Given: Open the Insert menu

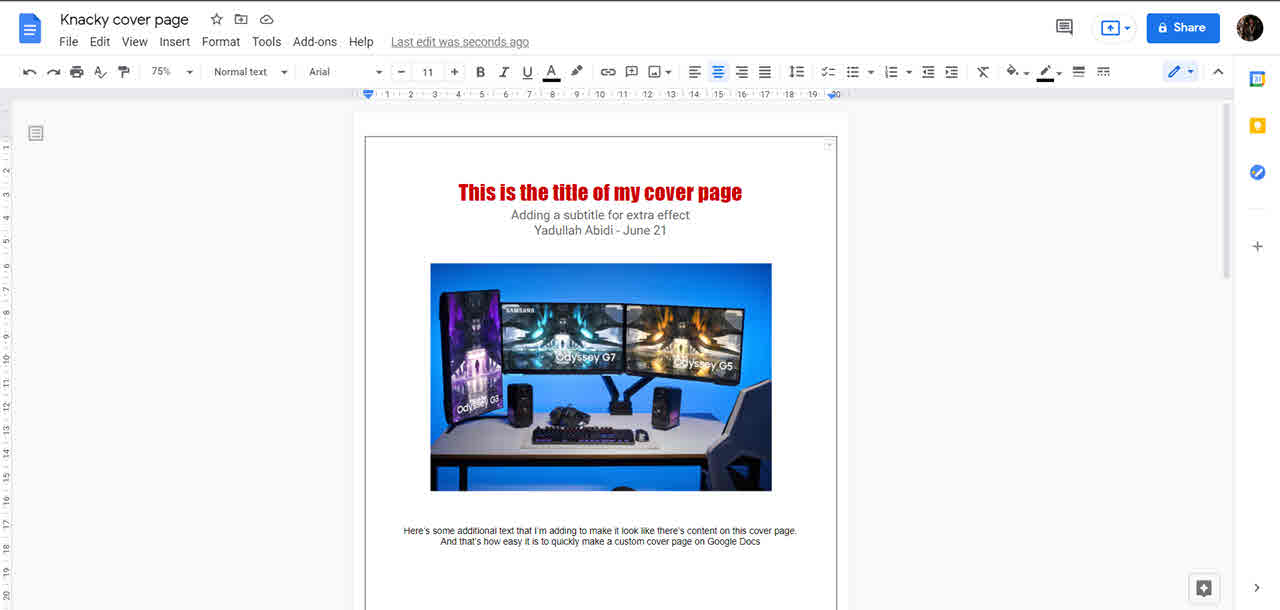Looking at the screenshot, I should point(175,42).
